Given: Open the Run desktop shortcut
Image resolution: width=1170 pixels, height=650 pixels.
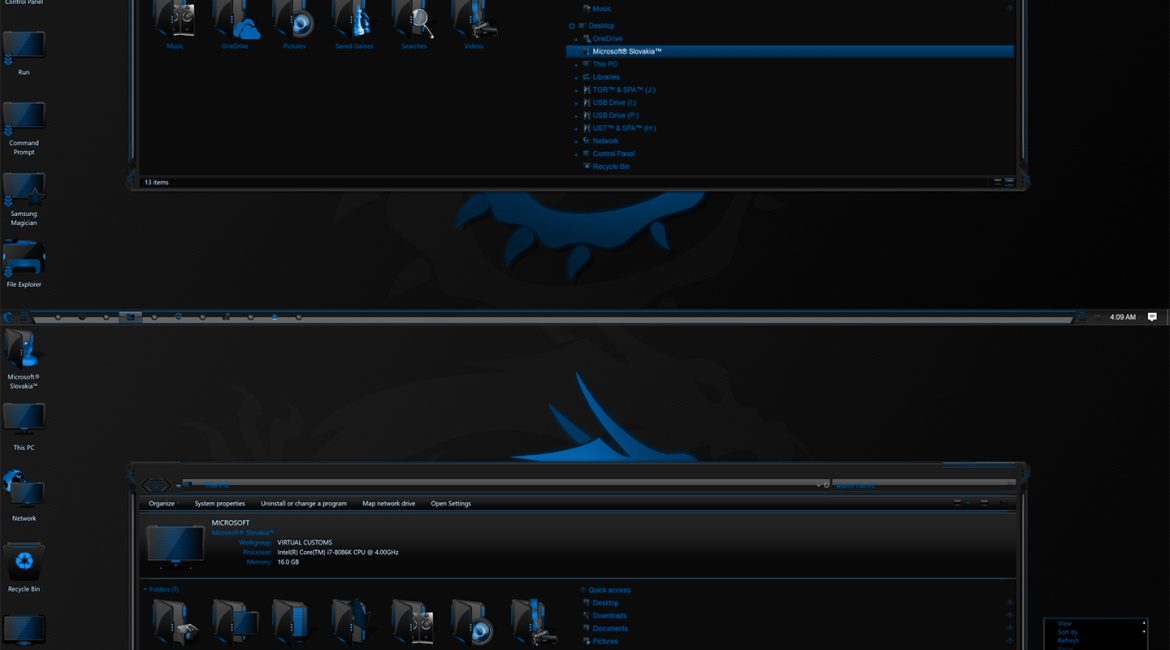Looking at the screenshot, I should click(x=24, y=53).
